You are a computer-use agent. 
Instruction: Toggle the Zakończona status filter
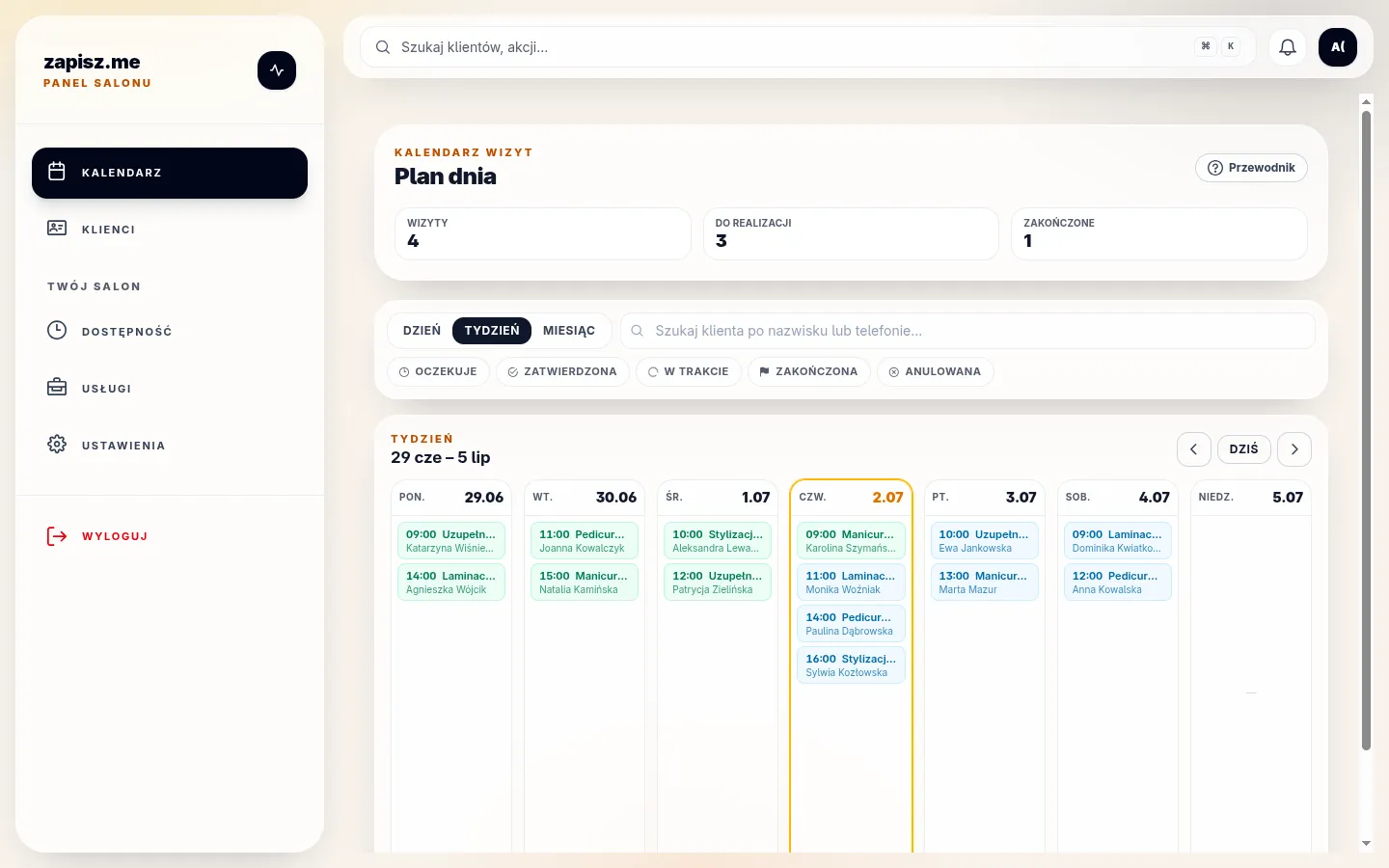tap(808, 371)
